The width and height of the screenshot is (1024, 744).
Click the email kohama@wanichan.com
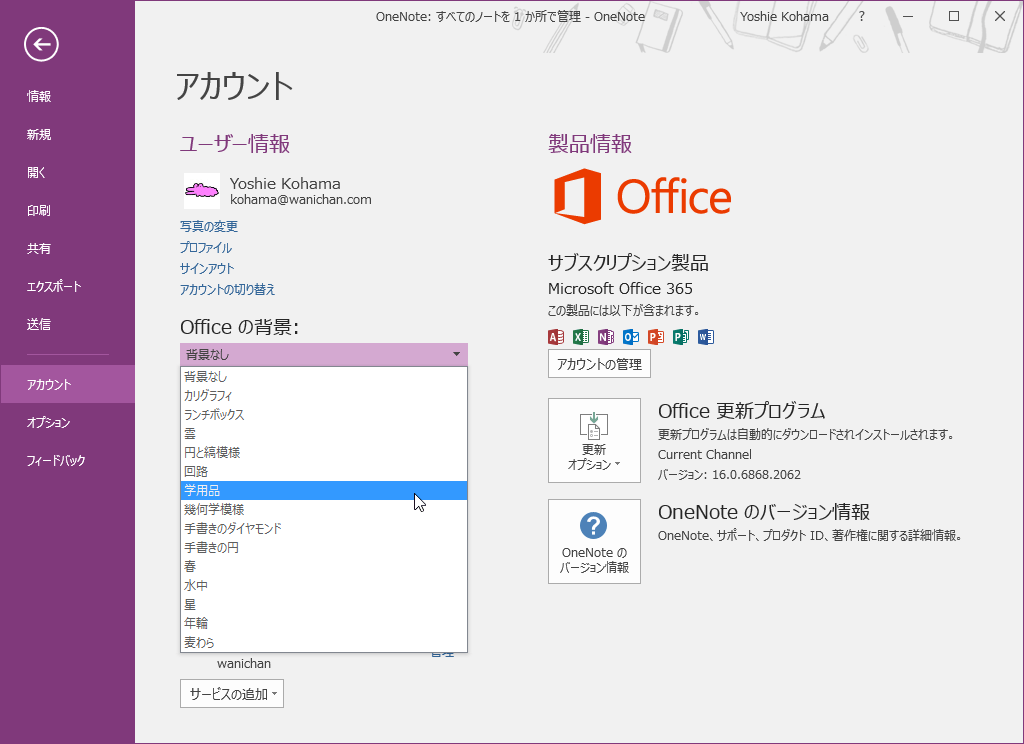tap(300, 200)
